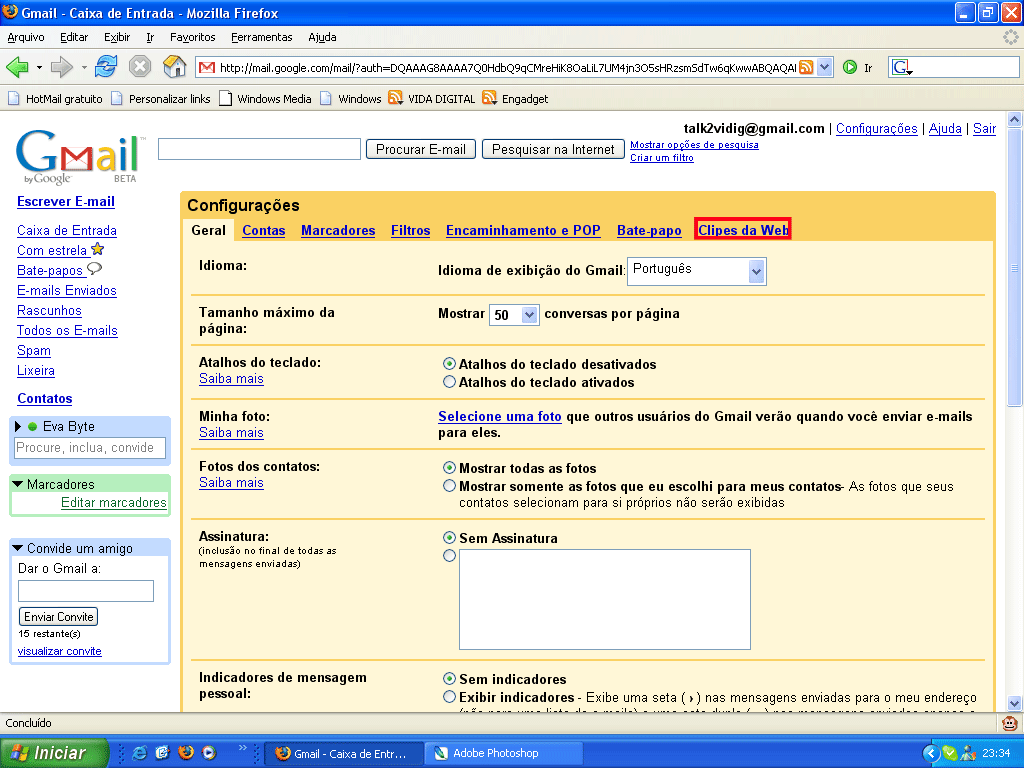
Task: Launch Outlook Express from quick launch
Action: [x=162, y=753]
